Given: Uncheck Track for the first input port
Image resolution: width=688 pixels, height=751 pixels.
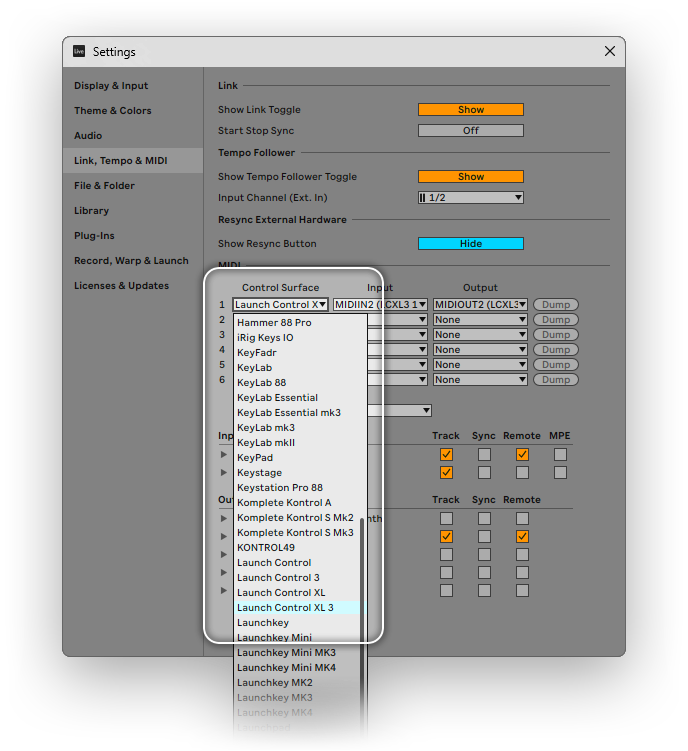Looking at the screenshot, I should tap(446, 455).
